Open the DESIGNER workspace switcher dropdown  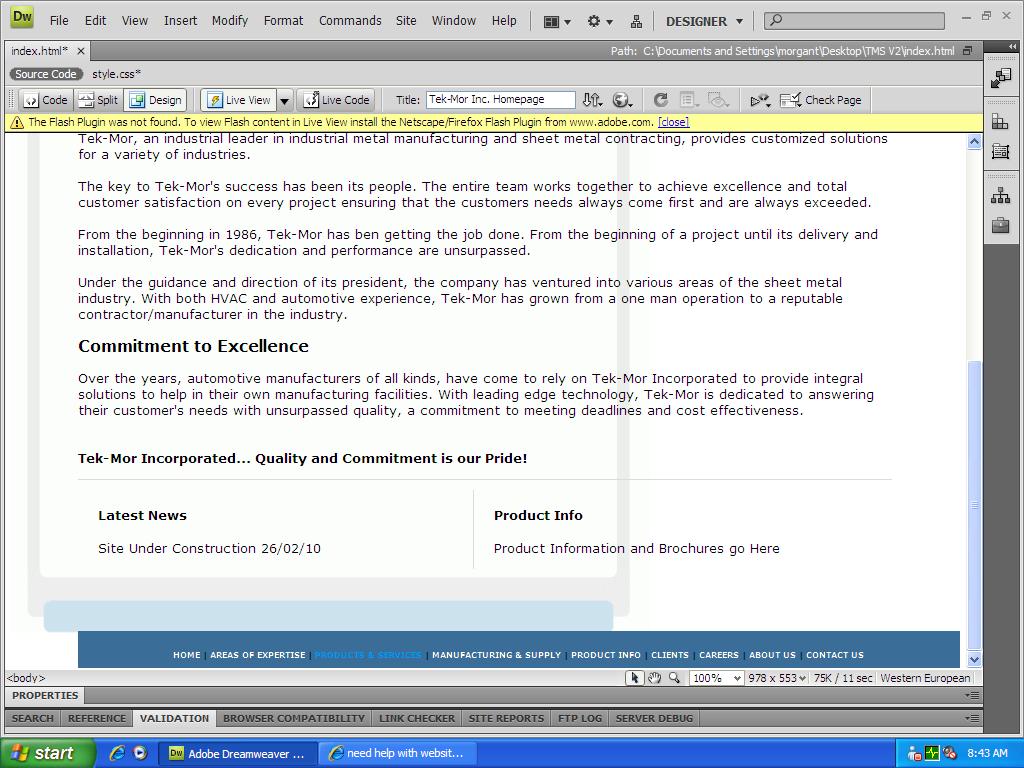pyautogui.click(x=705, y=22)
